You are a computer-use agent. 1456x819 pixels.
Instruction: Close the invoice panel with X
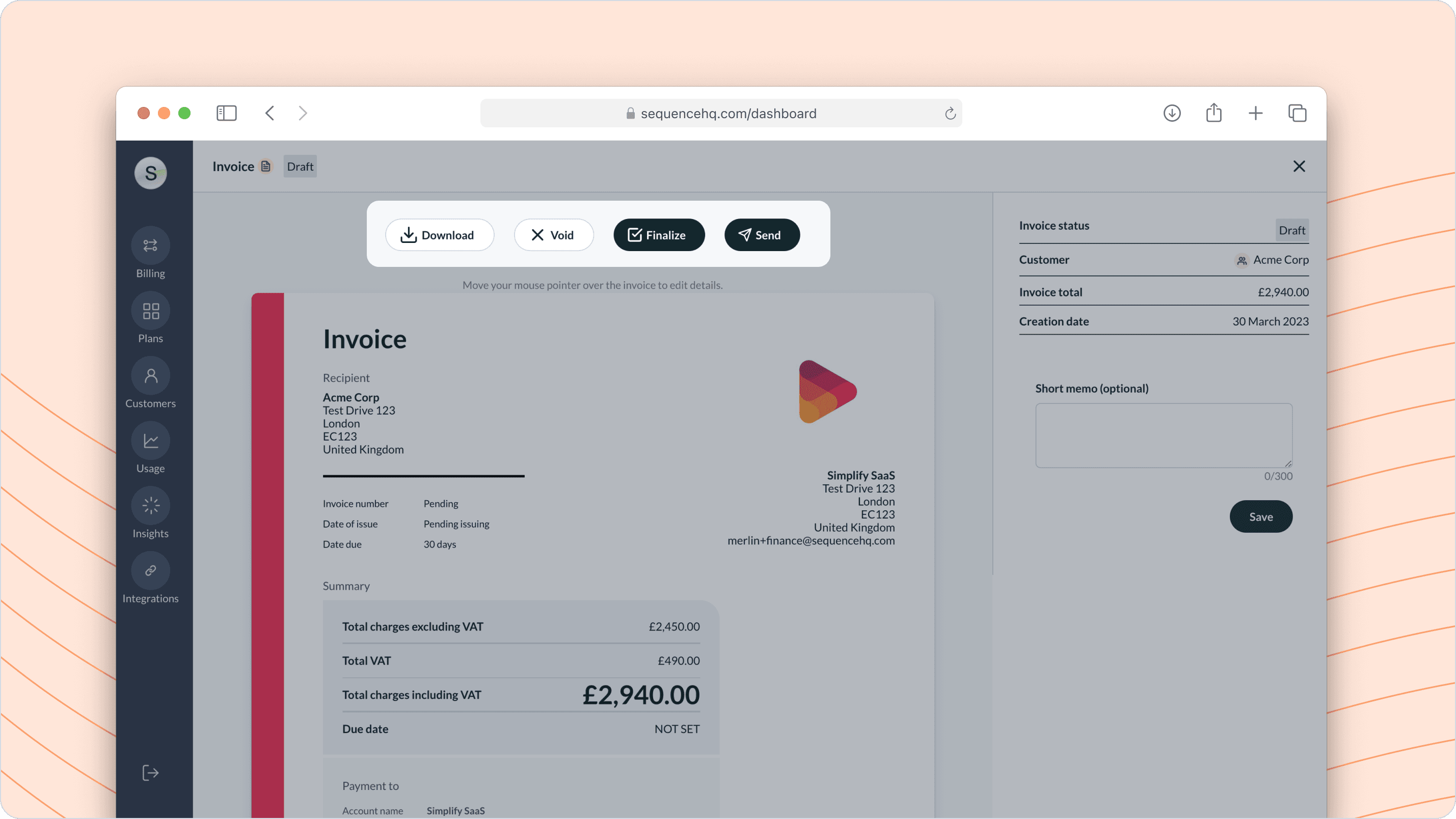click(x=1299, y=166)
